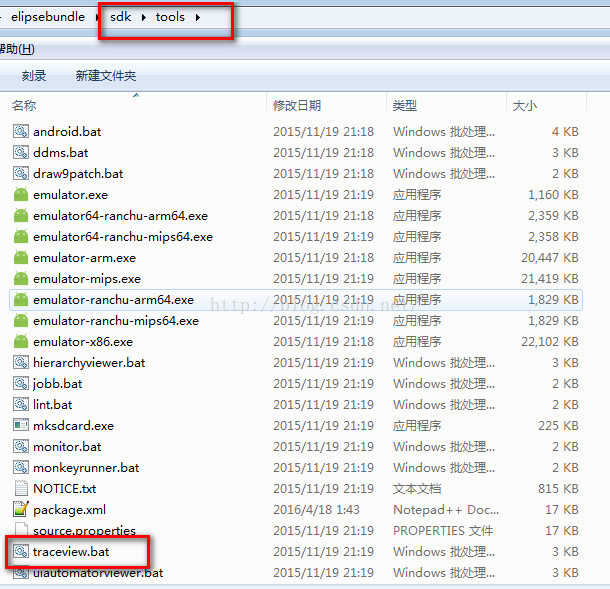The height and width of the screenshot is (589, 610).
Task: Sort by the 名称 column header
Action: [24, 105]
